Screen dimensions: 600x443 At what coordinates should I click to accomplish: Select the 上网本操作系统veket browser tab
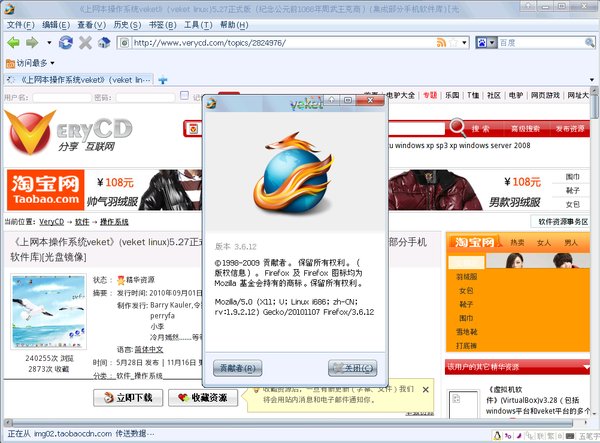click(79, 80)
